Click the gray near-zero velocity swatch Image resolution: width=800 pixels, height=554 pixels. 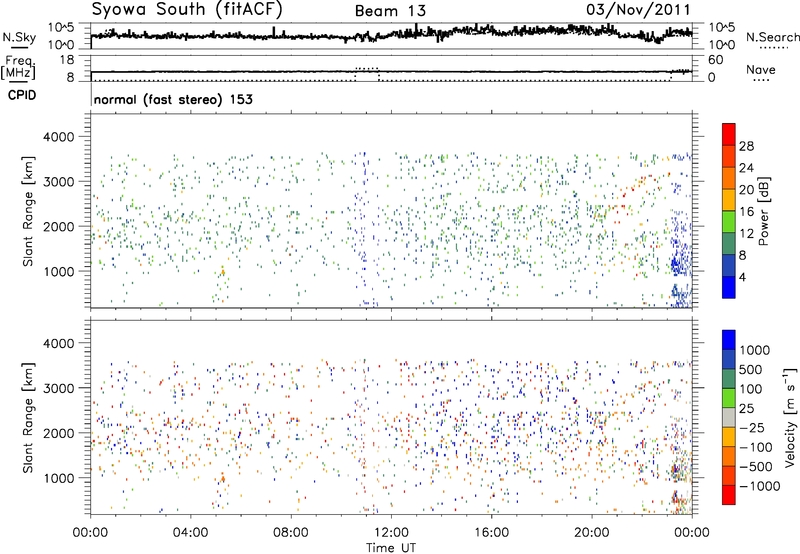click(x=729, y=417)
